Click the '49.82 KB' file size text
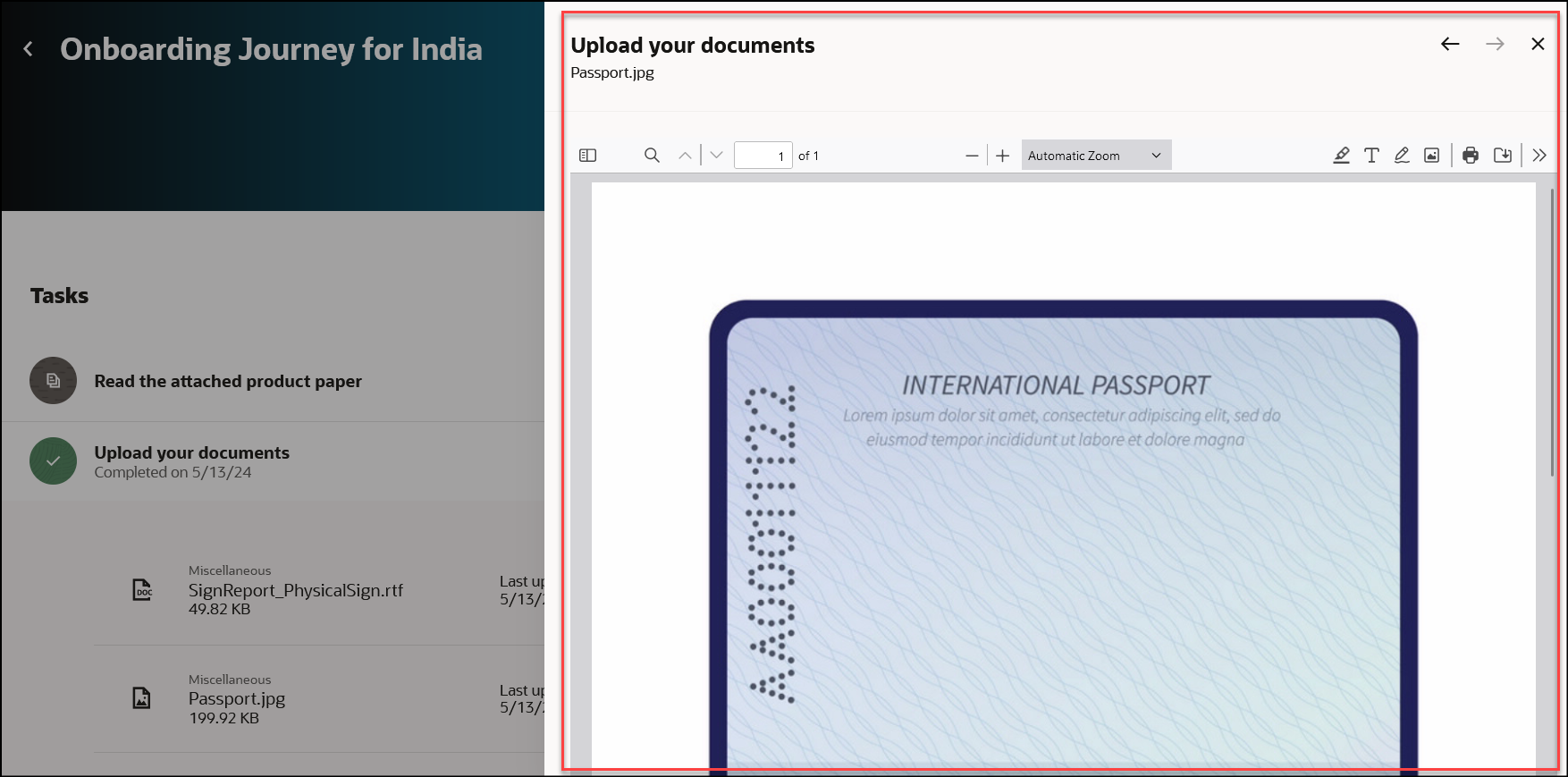1568x777 pixels. pos(220,609)
